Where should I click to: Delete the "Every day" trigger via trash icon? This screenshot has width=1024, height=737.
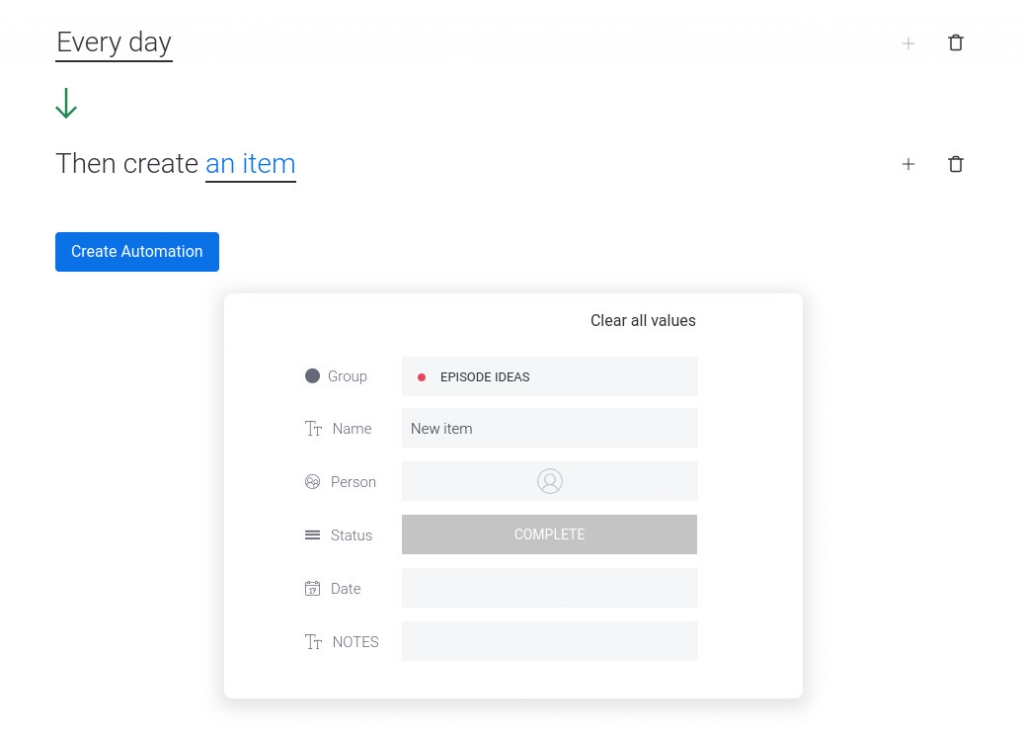[x=955, y=43]
